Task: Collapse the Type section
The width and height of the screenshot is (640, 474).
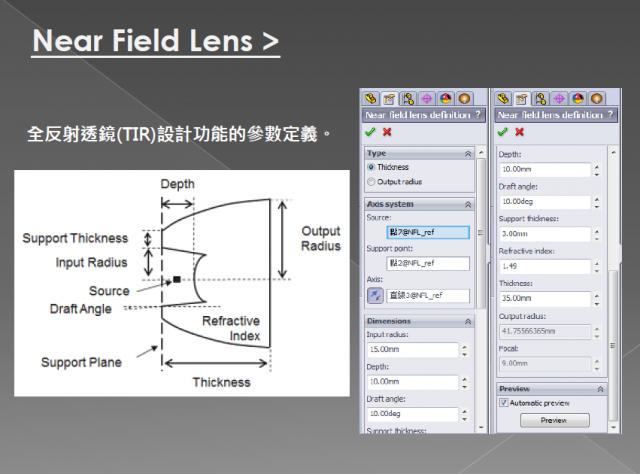Action: [x=467, y=153]
